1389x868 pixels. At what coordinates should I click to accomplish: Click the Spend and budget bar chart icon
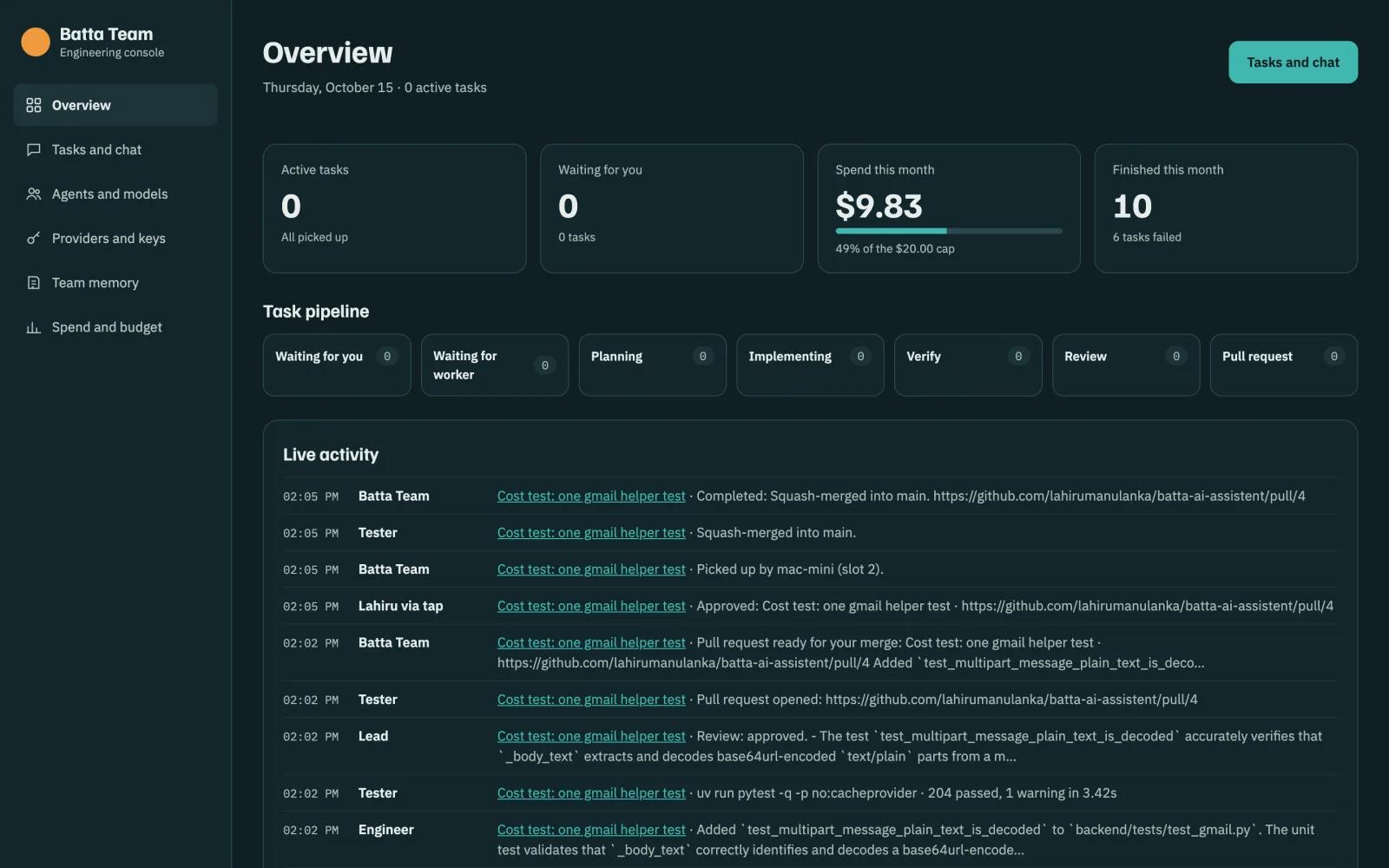(34, 327)
